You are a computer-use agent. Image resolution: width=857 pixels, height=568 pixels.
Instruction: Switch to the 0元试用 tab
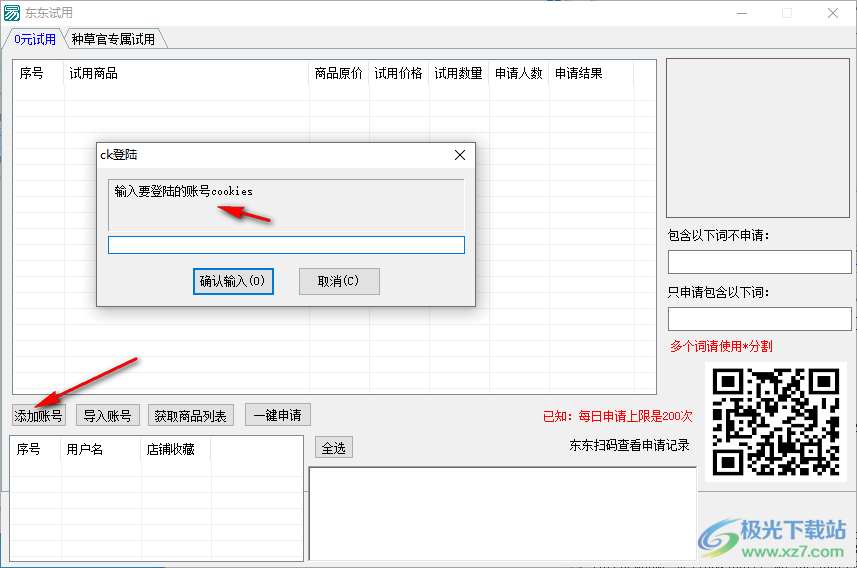tap(34, 39)
